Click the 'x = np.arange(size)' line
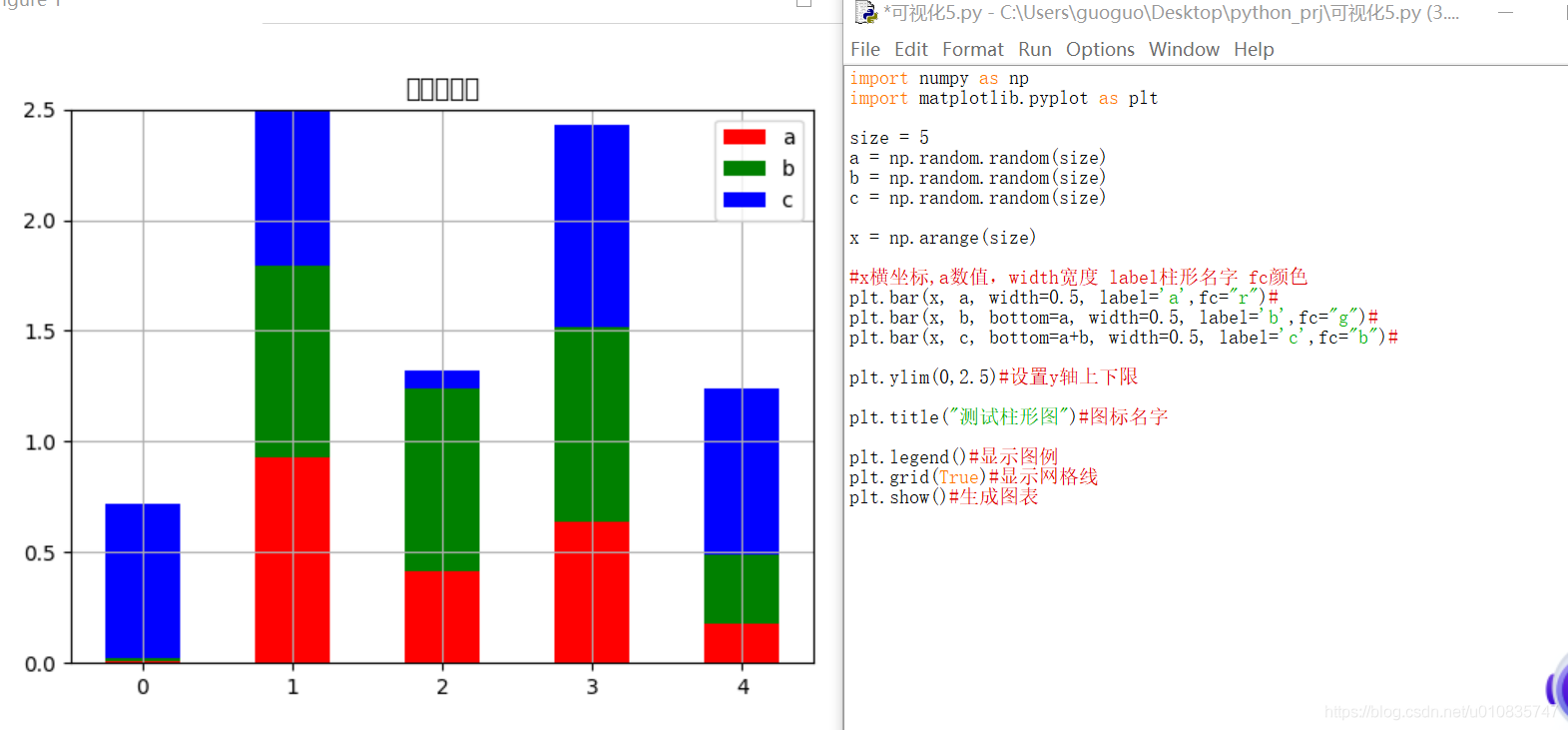 (943, 238)
